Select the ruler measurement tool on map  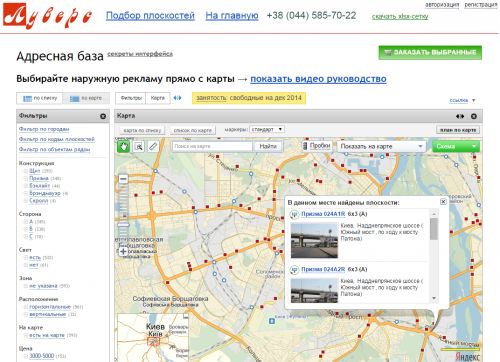click(153, 146)
